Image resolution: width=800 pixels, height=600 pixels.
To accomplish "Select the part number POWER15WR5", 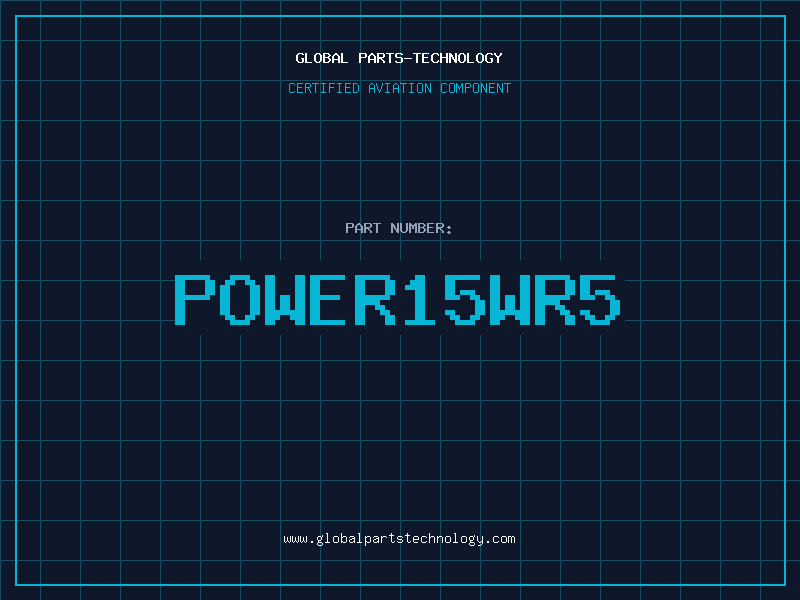I will point(397,300).
